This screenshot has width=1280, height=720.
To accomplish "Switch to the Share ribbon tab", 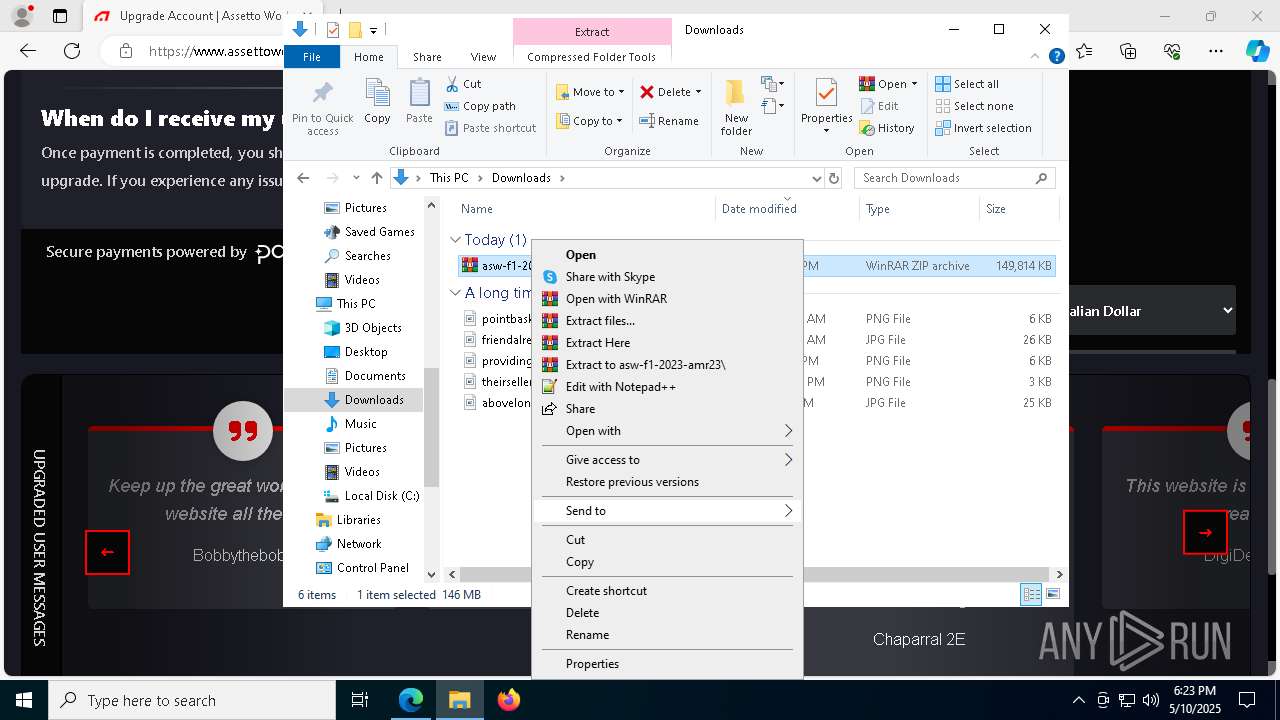I will [427, 57].
